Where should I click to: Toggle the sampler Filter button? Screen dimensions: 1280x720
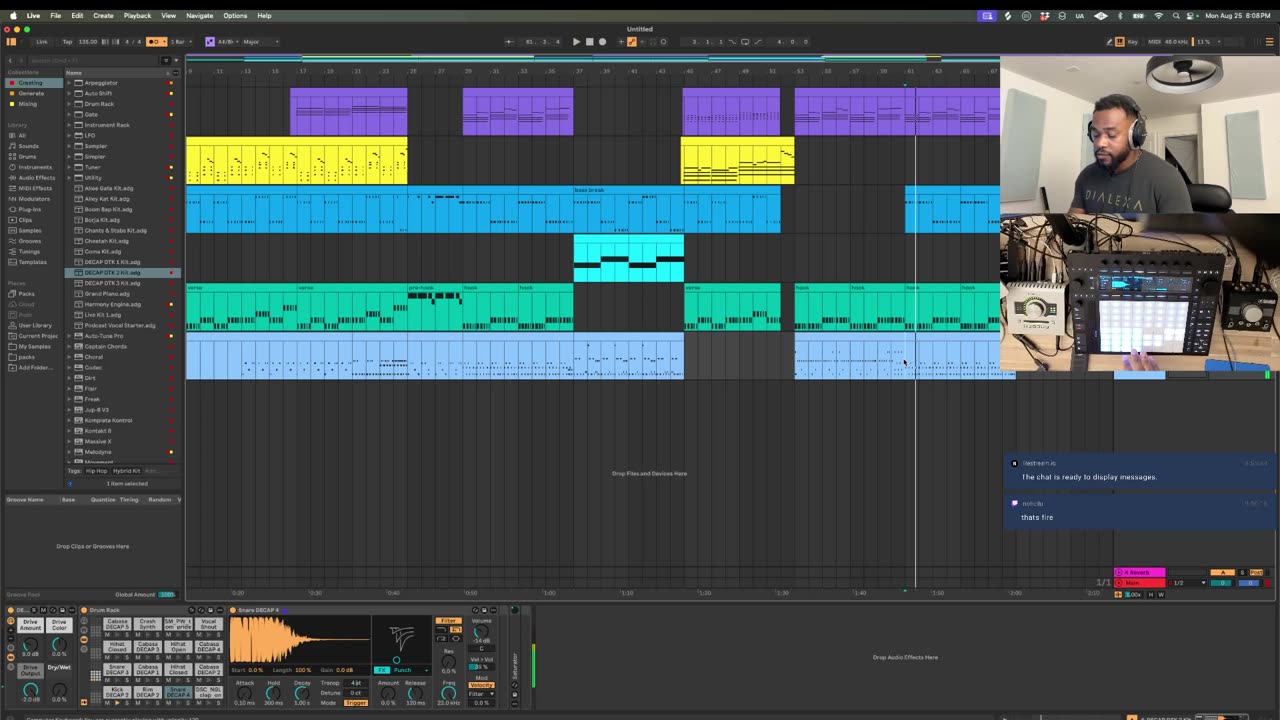[448, 621]
